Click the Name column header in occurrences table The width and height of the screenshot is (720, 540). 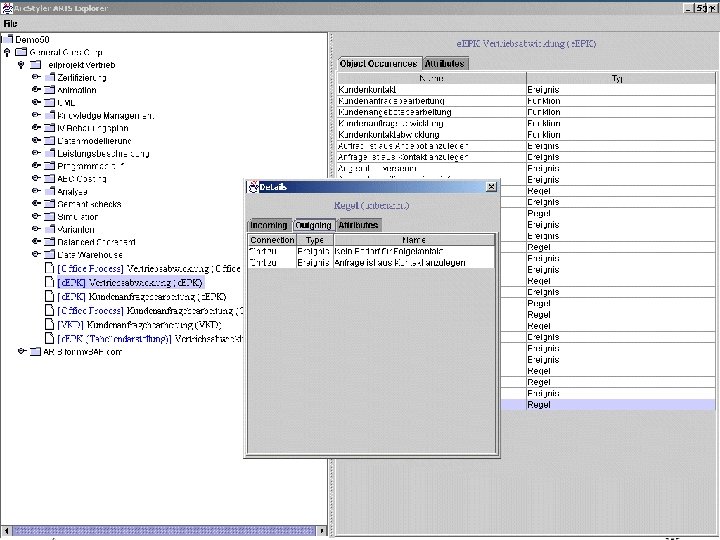pyautogui.click(x=432, y=79)
